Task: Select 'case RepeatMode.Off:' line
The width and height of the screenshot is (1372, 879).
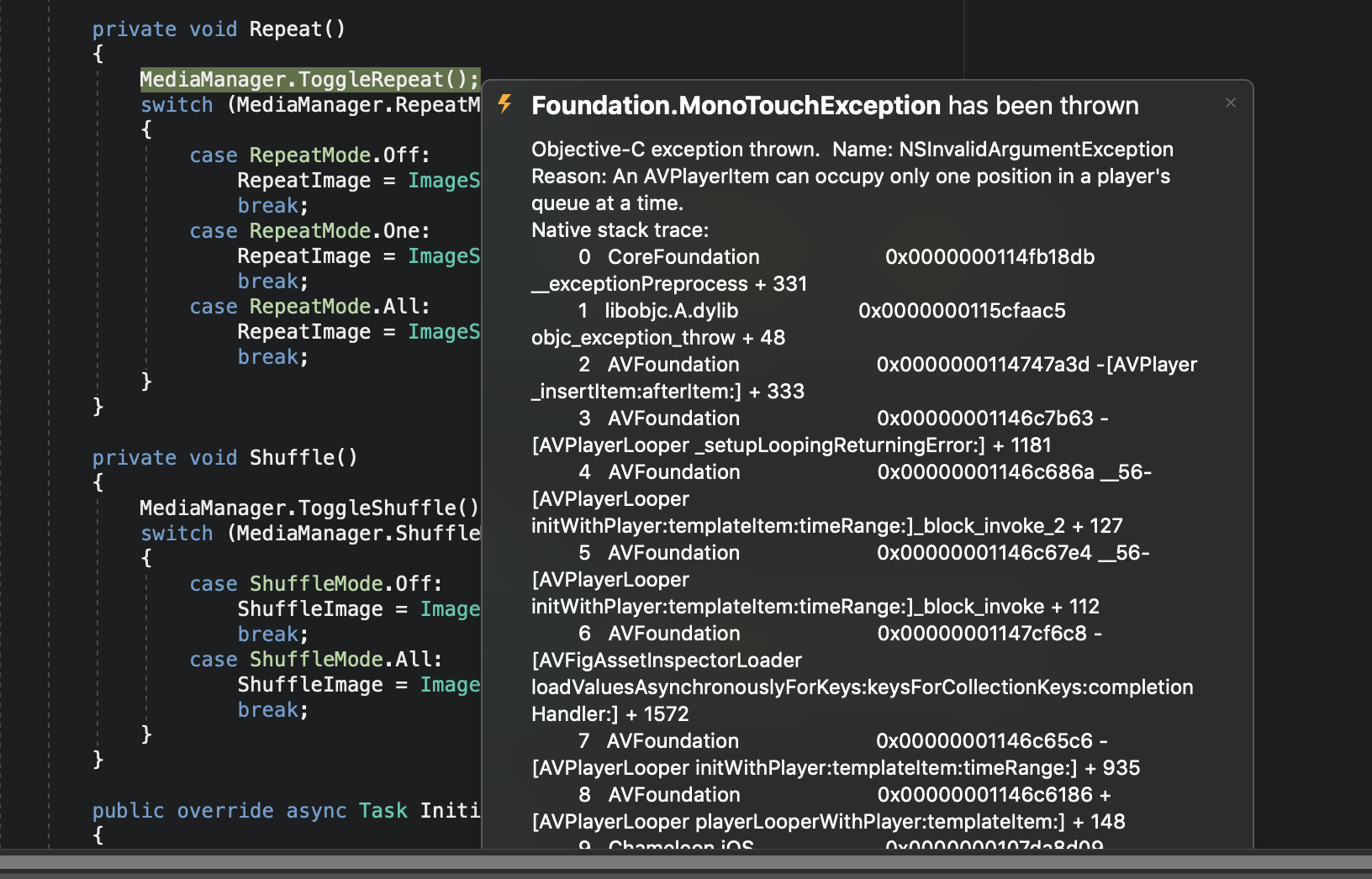Action: [309, 155]
